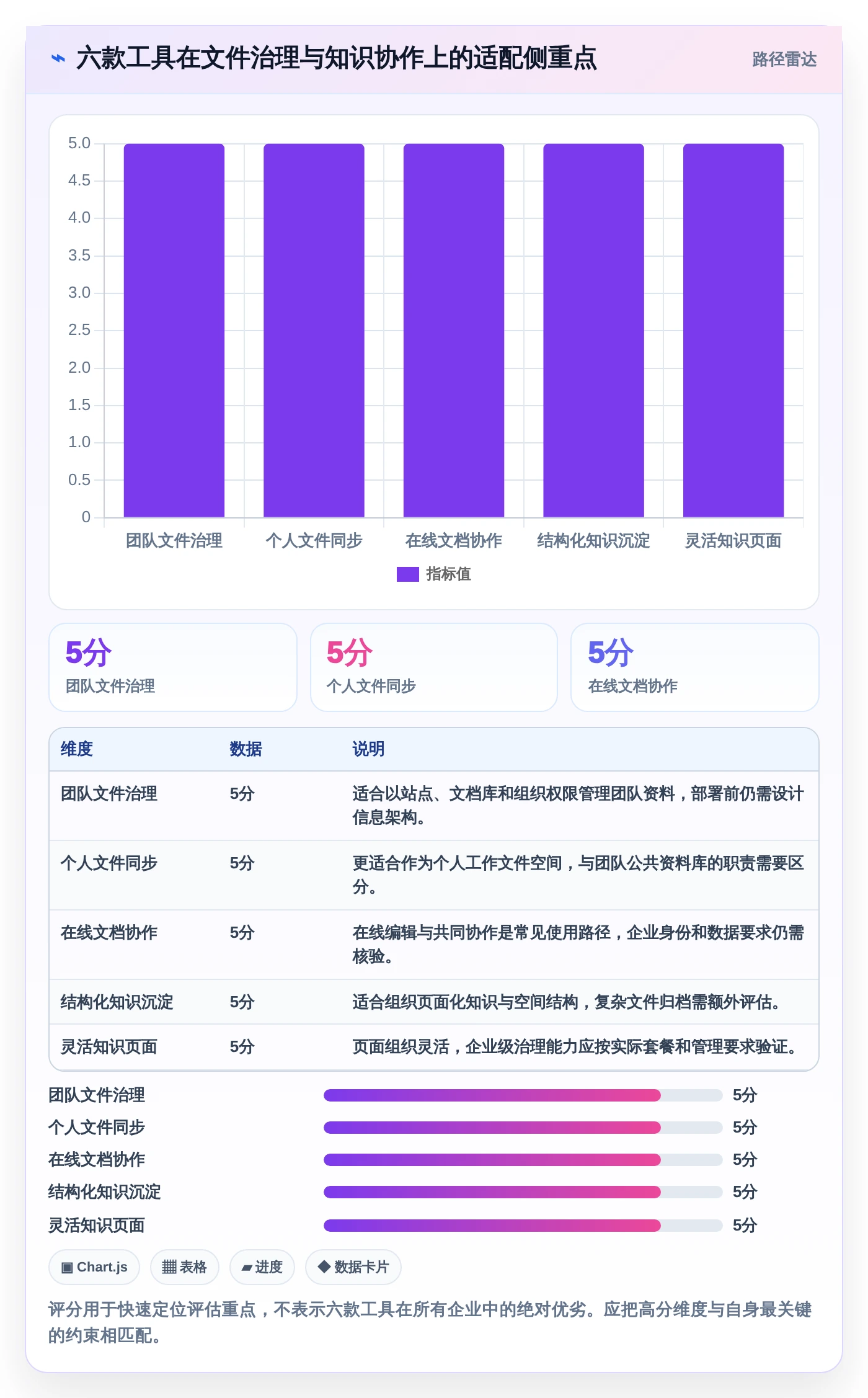Click the lightning icon beside the title
868x1398 pixels.
(x=58, y=59)
